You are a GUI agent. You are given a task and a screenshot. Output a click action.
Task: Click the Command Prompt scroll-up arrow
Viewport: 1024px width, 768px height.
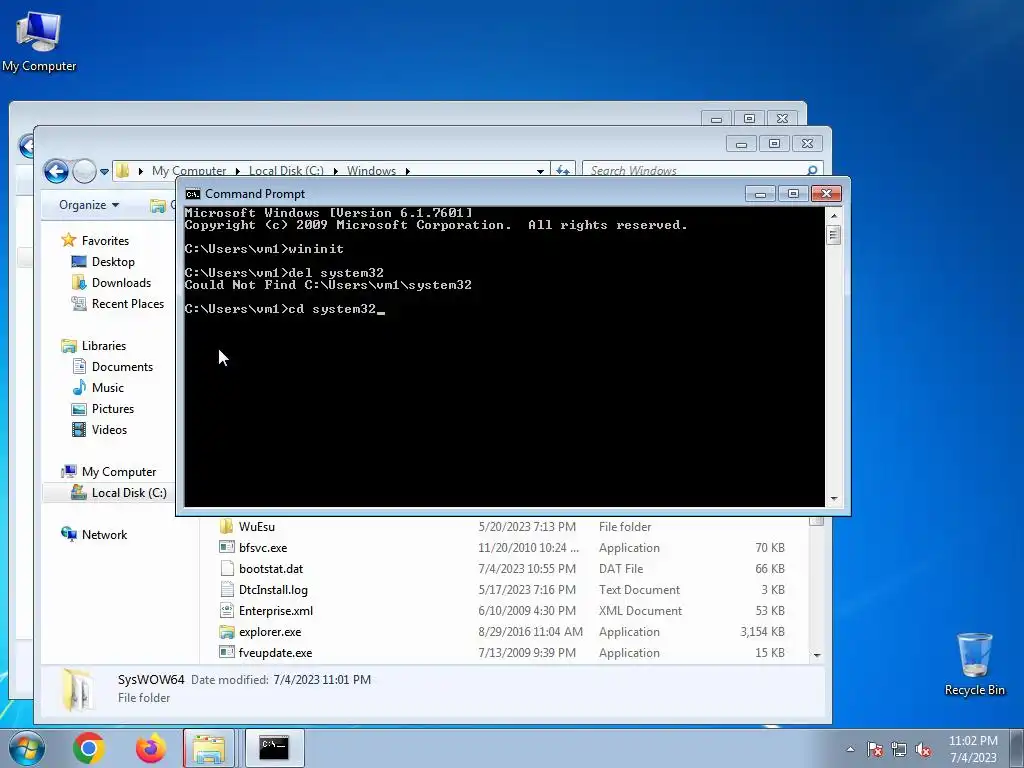tap(834, 216)
